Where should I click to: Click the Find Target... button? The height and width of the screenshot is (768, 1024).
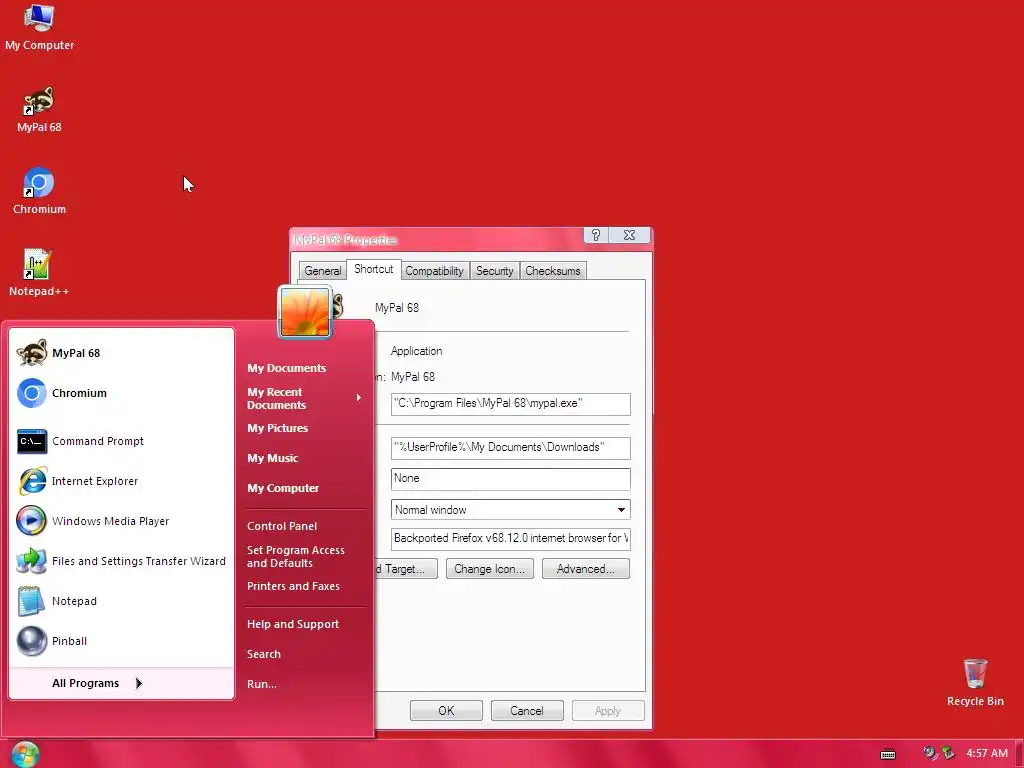click(406, 569)
